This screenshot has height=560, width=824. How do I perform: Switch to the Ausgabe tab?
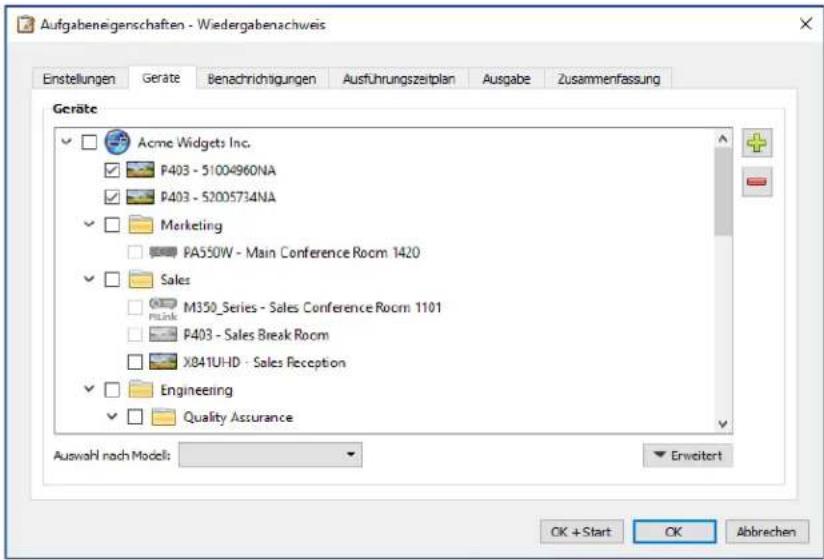click(x=506, y=79)
